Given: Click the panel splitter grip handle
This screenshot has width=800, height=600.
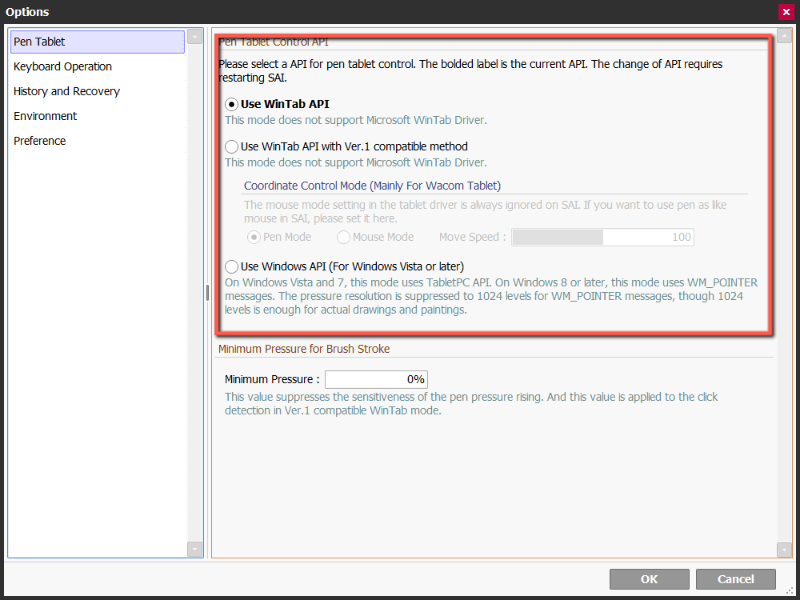Looking at the screenshot, I should click(207, 293).
